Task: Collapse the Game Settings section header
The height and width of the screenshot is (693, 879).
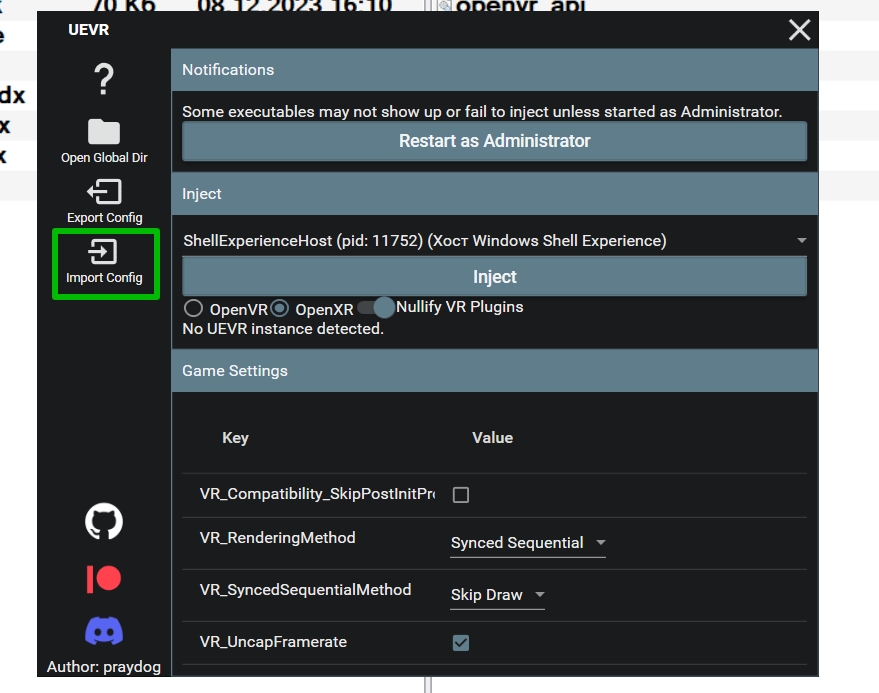Action: [494, 371]
